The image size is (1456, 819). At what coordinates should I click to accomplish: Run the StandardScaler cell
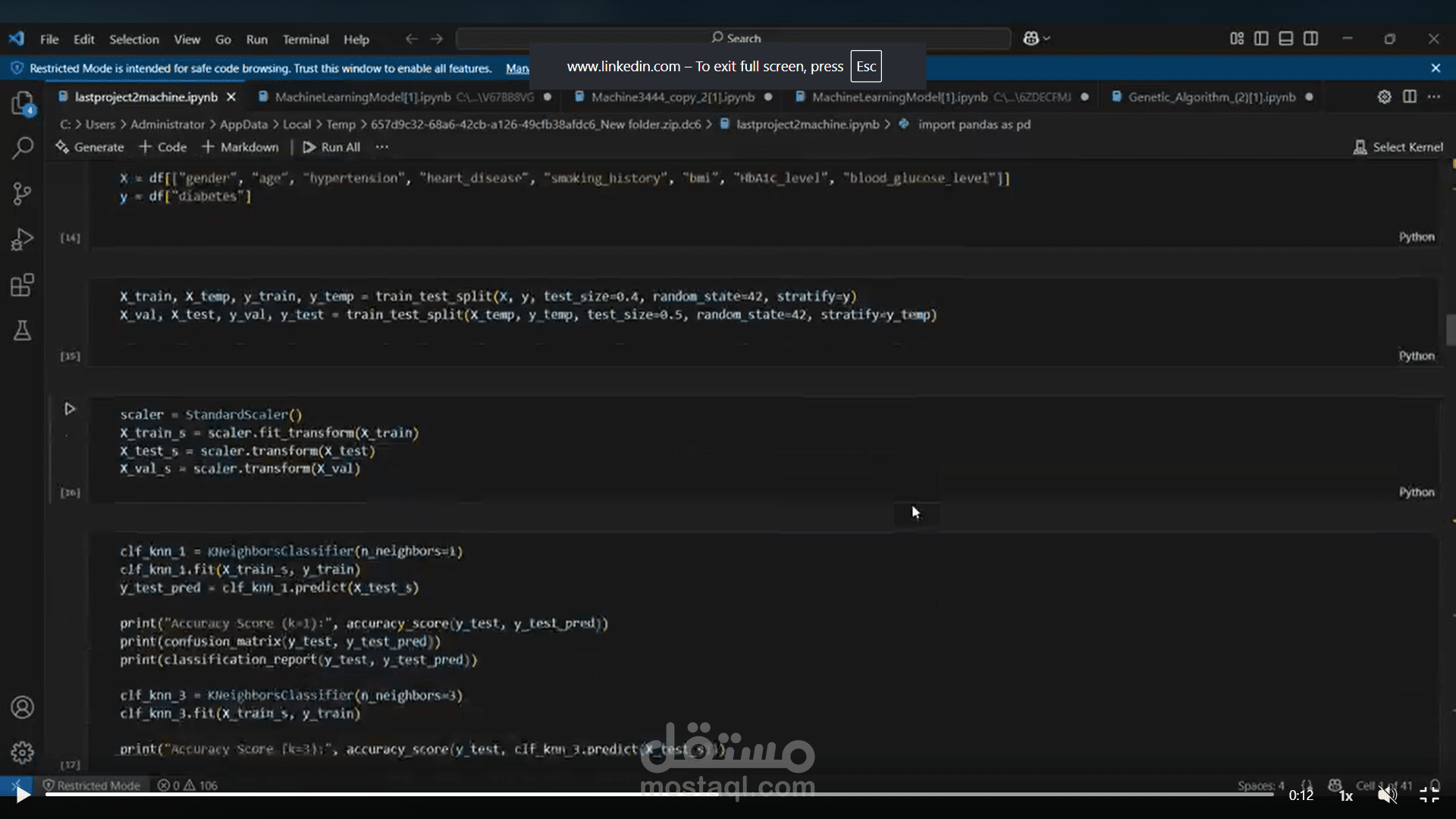[x=70, y=409]
